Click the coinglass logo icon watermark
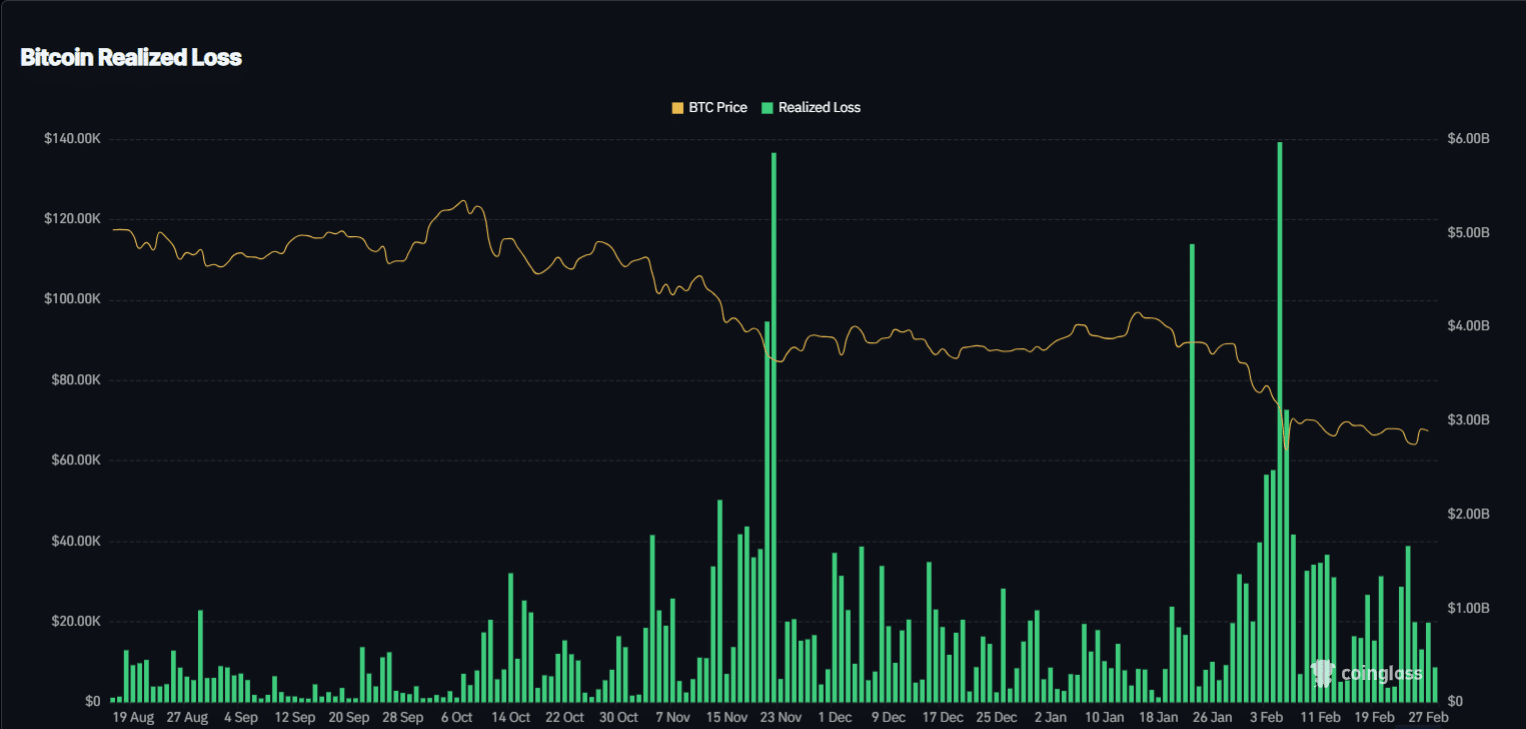Viewport: 1526px width, 729px height. 1323,673
